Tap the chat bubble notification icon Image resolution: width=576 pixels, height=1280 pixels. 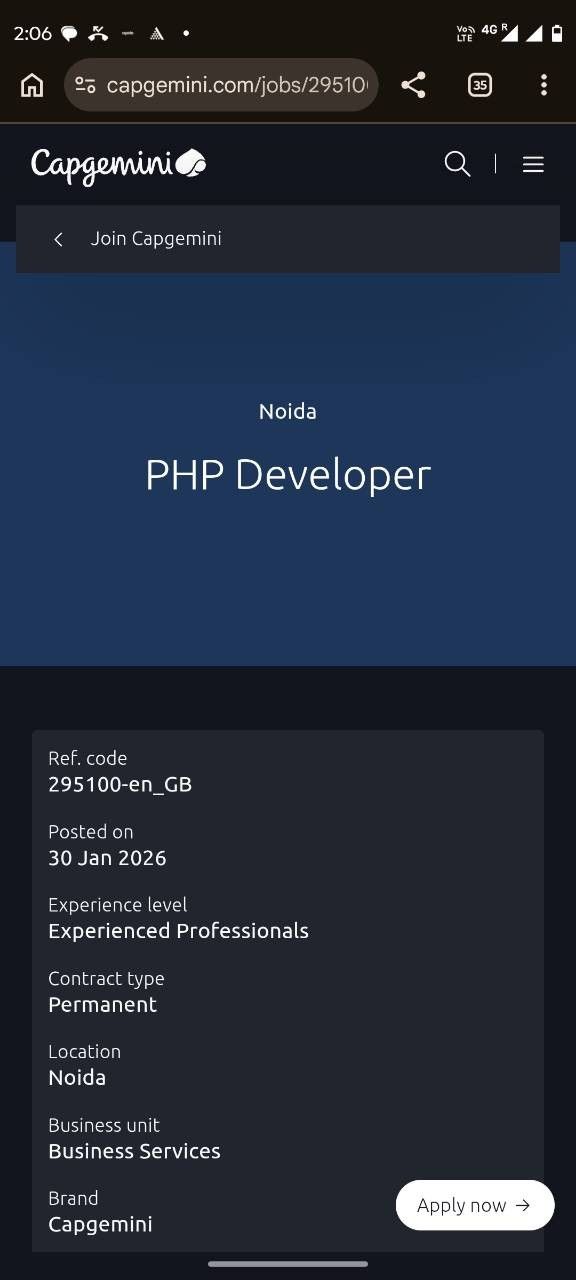(x=69, y=33)
